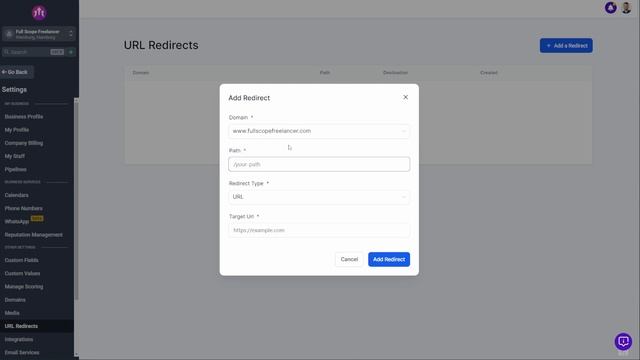Go Back from Settings
Viewport: 640px width, 360px height.
tap(16, 72)
